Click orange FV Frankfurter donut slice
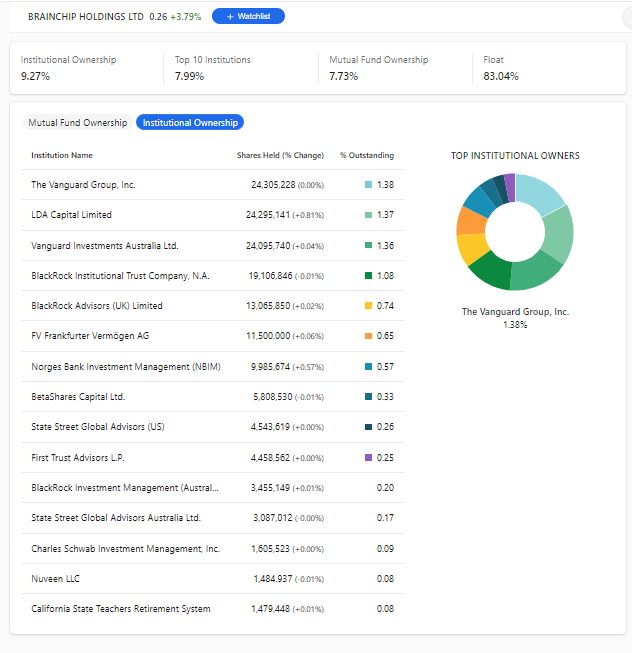Screen dimensions: 632x653 470,221
